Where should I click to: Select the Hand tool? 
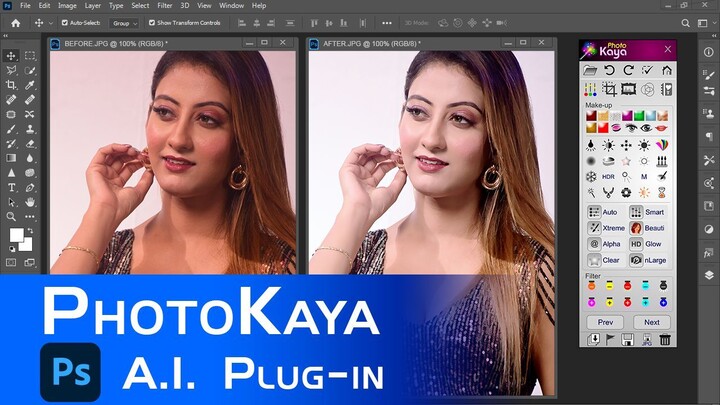tap(30, 202)
